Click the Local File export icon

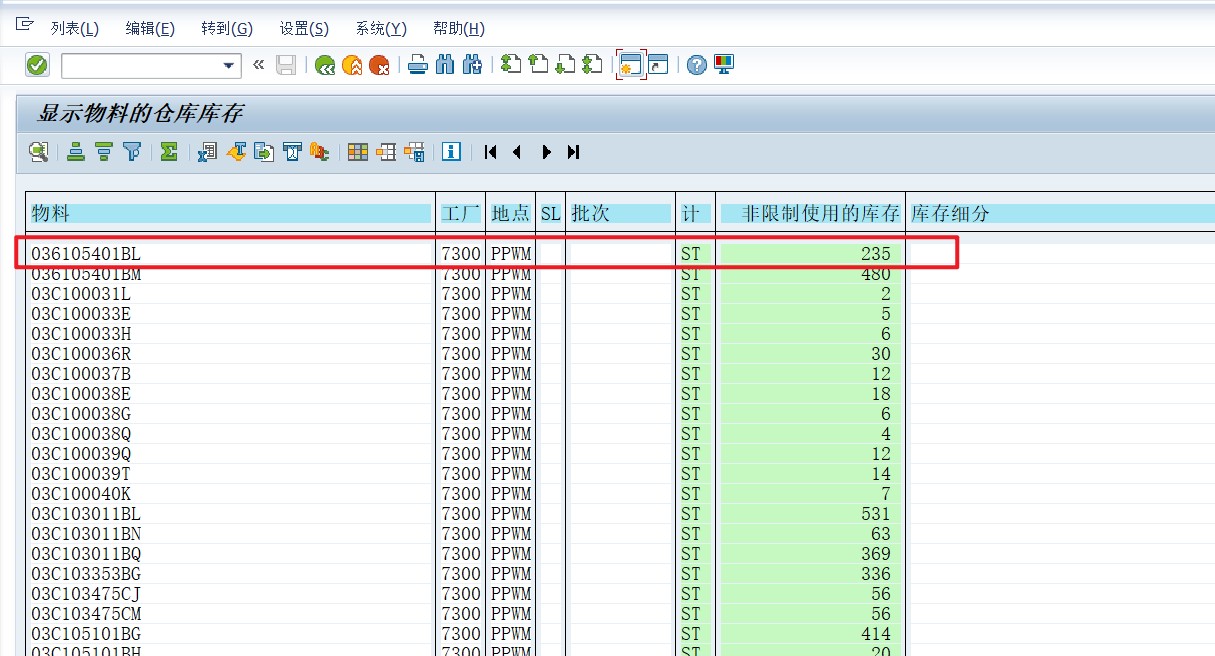[264, 152]
